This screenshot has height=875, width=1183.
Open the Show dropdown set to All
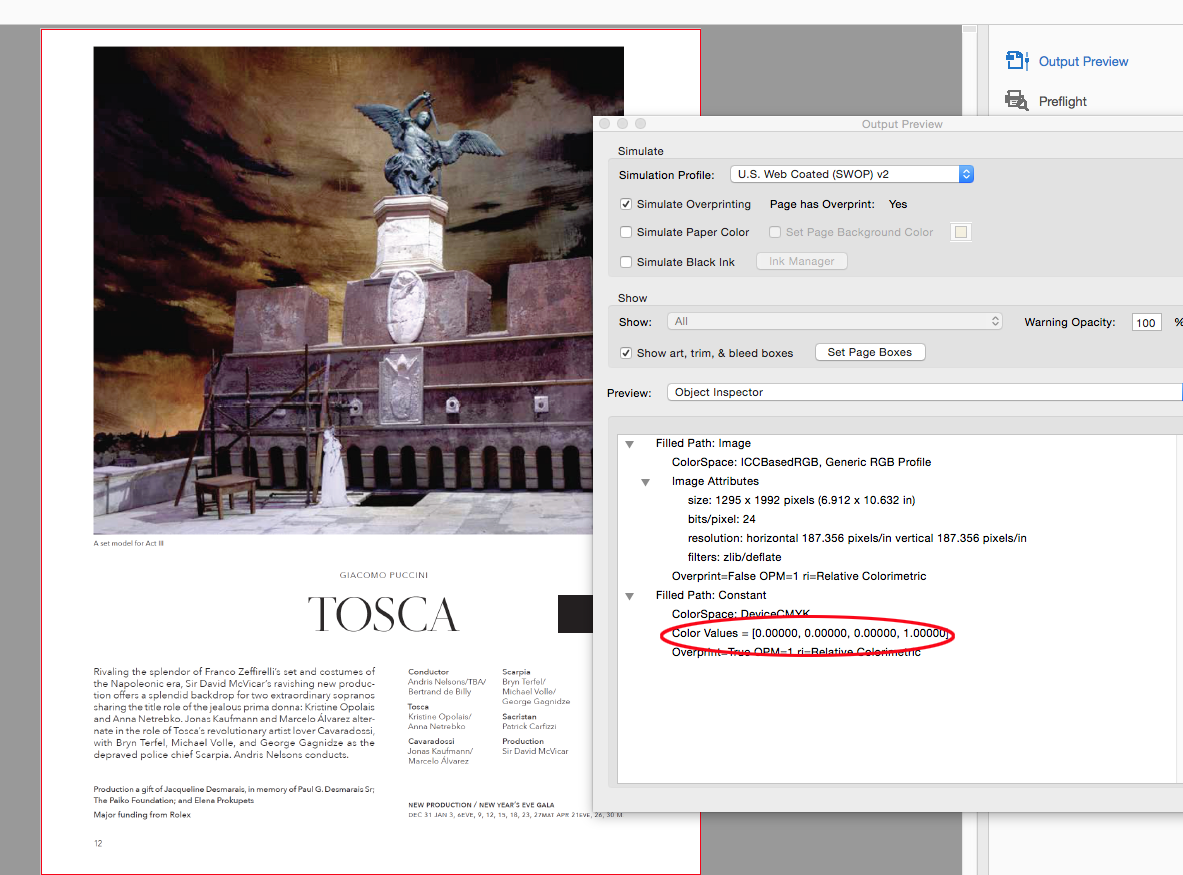[834, 321]
